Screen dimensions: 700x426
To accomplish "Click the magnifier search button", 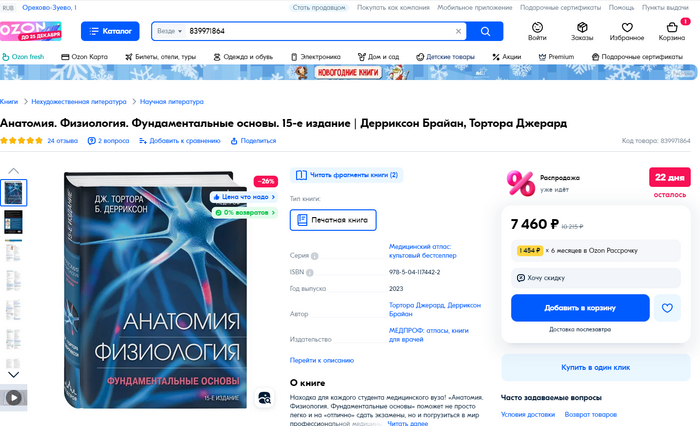I will point(485,31).
